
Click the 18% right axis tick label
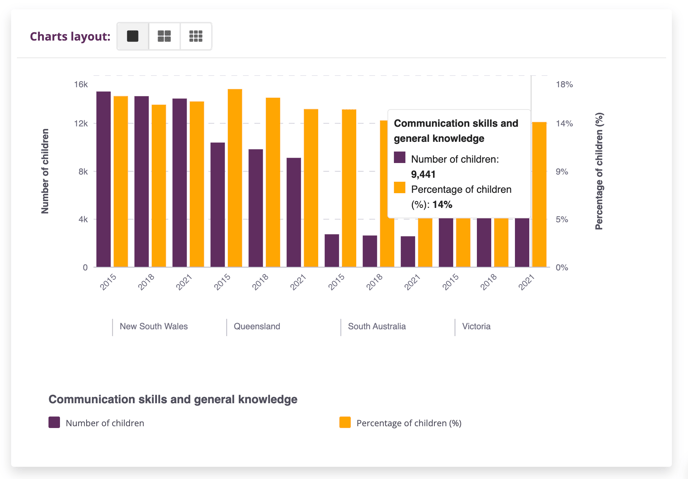point(564,84)
